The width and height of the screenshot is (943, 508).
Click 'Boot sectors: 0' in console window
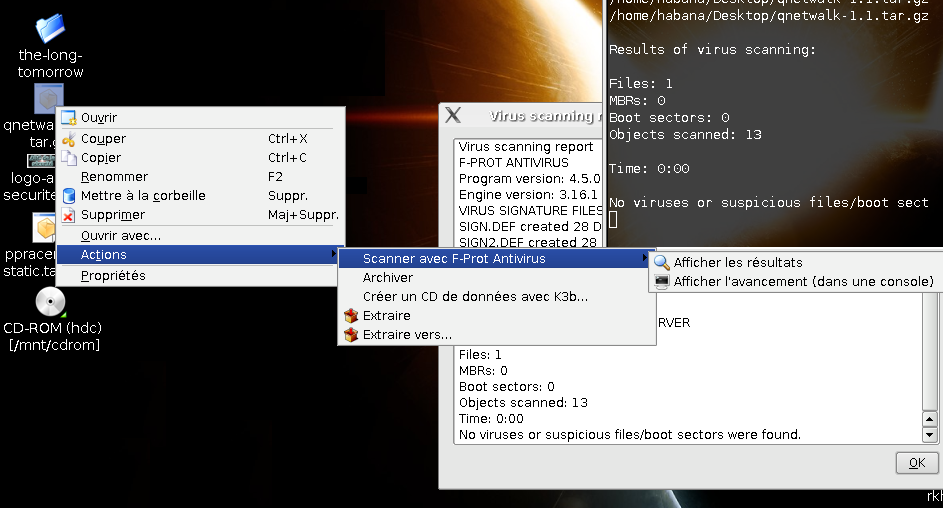[669, 117]
